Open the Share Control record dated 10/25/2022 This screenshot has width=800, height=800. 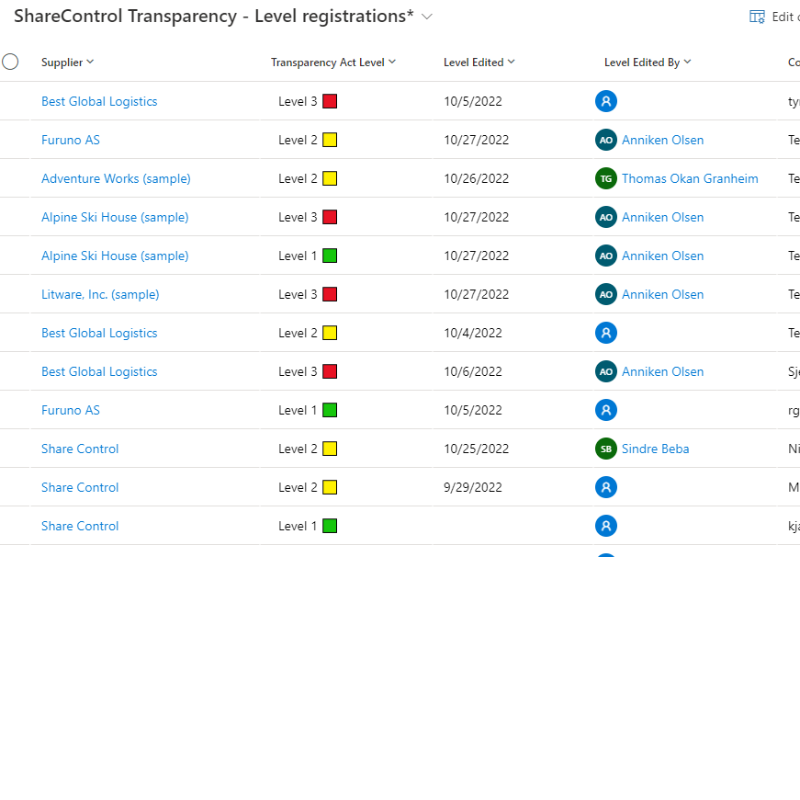point(80,449)
